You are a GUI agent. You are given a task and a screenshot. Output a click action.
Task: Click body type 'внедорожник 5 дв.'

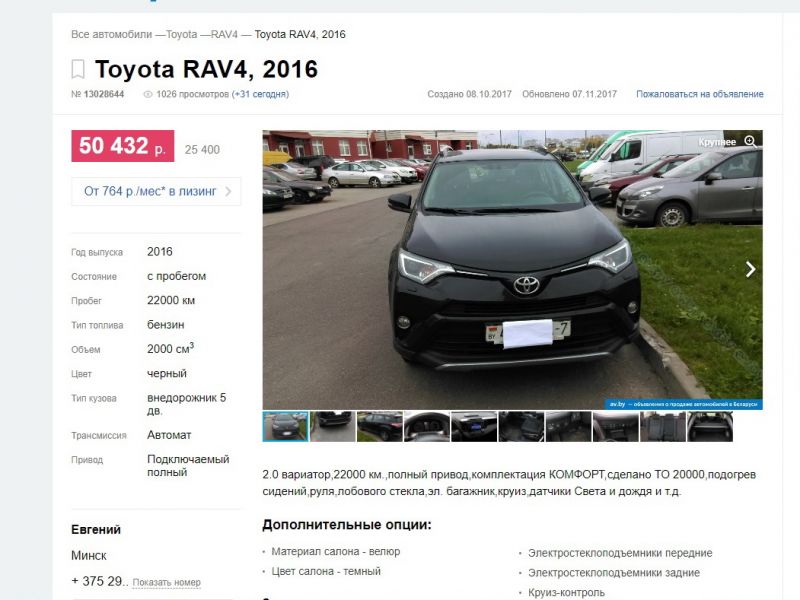(x=186, y=404)
